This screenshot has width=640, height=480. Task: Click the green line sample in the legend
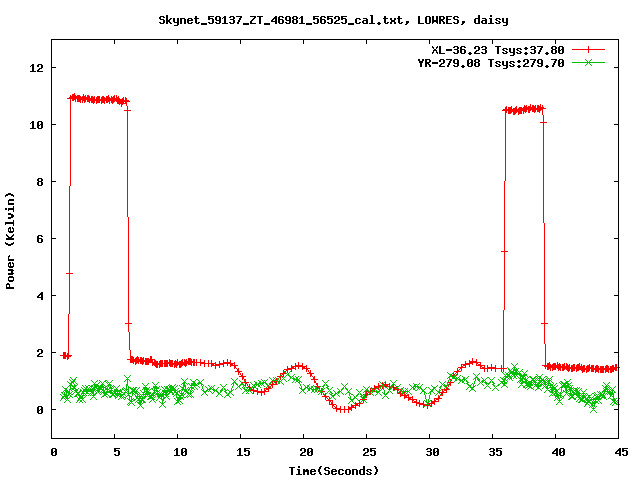click(x=588, y=63)
